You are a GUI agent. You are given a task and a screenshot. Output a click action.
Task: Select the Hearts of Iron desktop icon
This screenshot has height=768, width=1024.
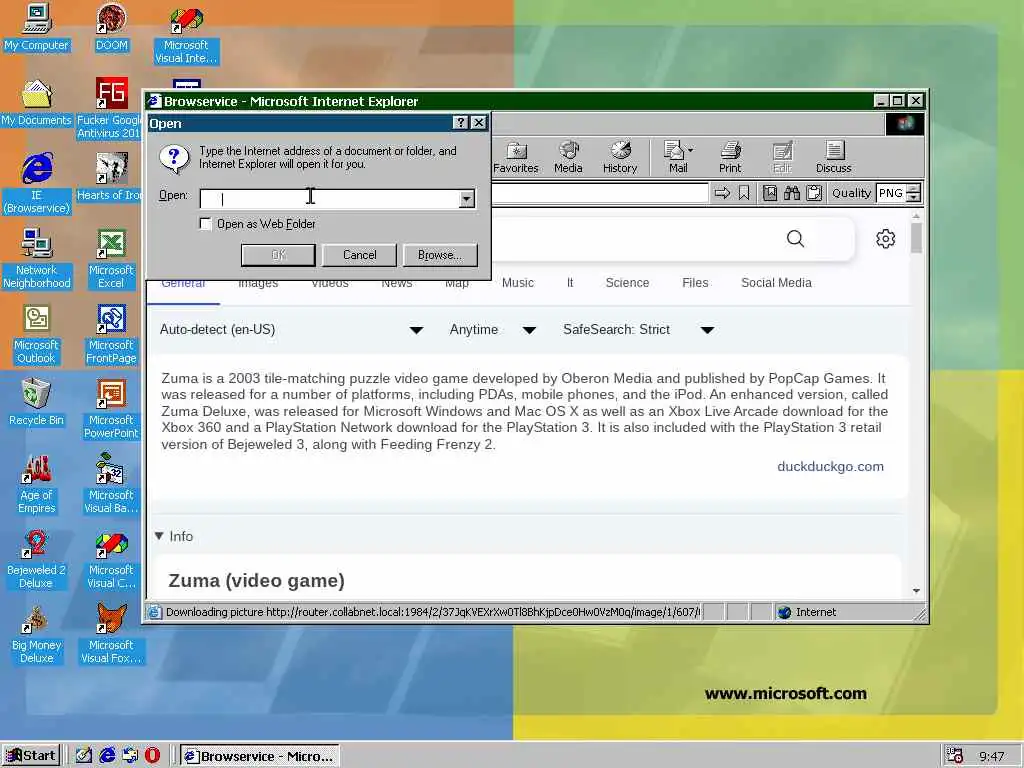point(110,178)
